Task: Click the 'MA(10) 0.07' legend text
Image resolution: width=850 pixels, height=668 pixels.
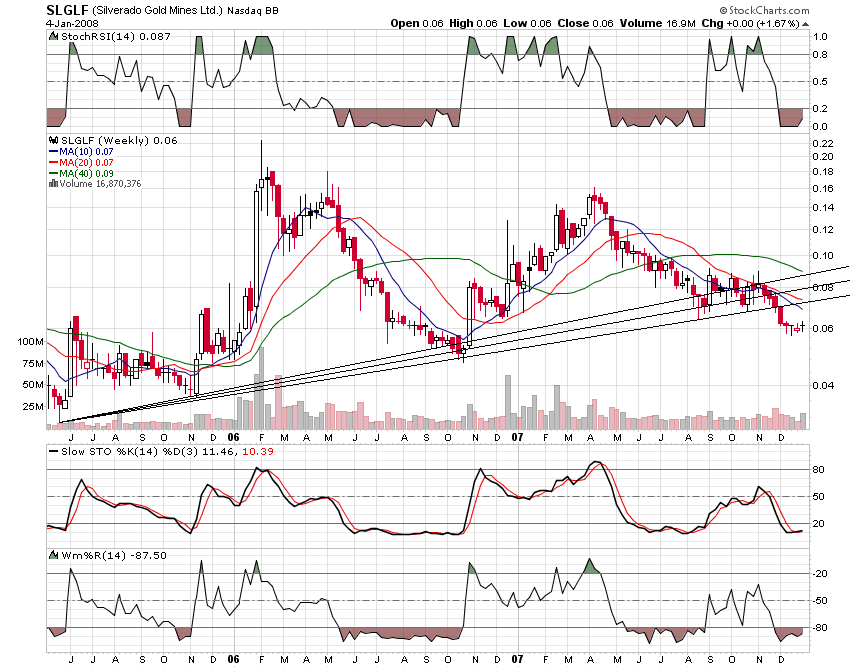Action: pos(86,152)
